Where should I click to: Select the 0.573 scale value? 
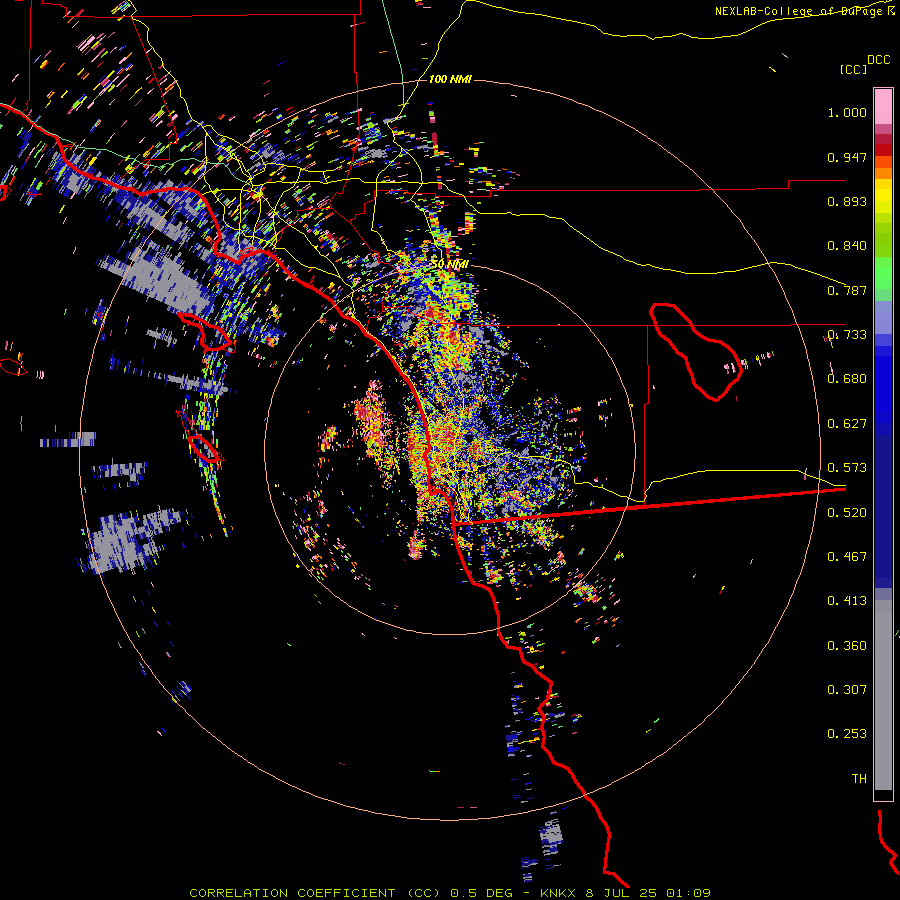tap(847, 468)
